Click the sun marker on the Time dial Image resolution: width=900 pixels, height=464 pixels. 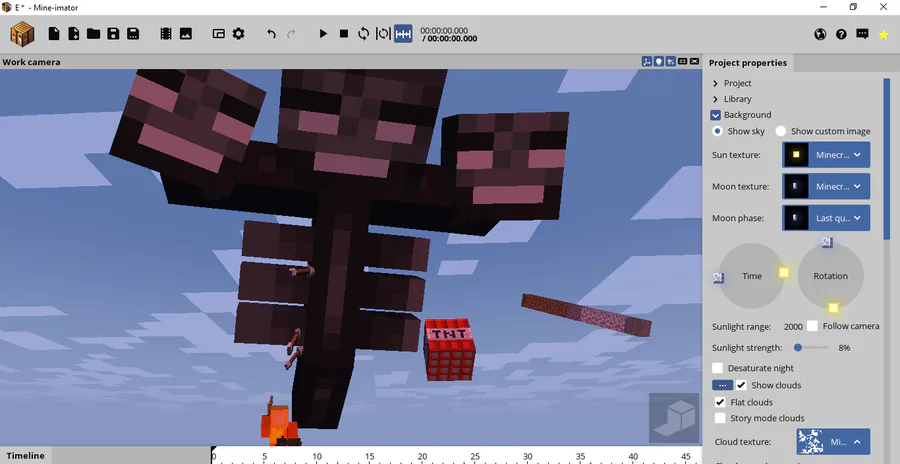click(x=783, y=273)
